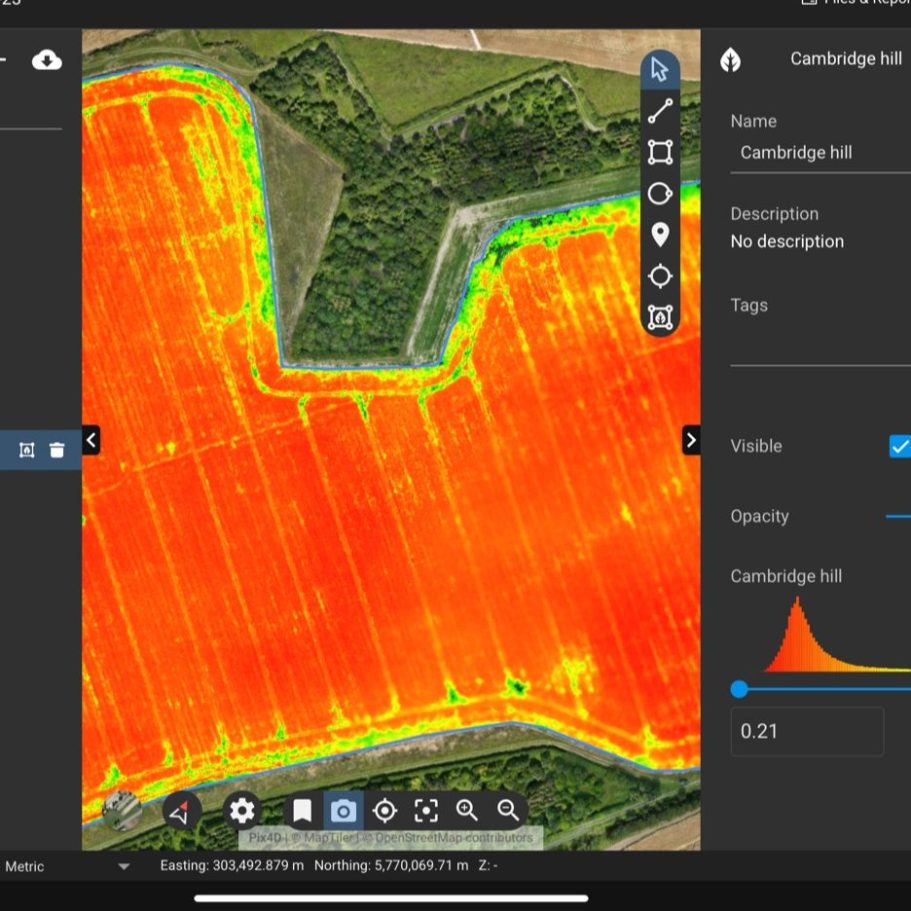Open the polyline measurement tool
The image size is (911, 911).
coord(660,110)
